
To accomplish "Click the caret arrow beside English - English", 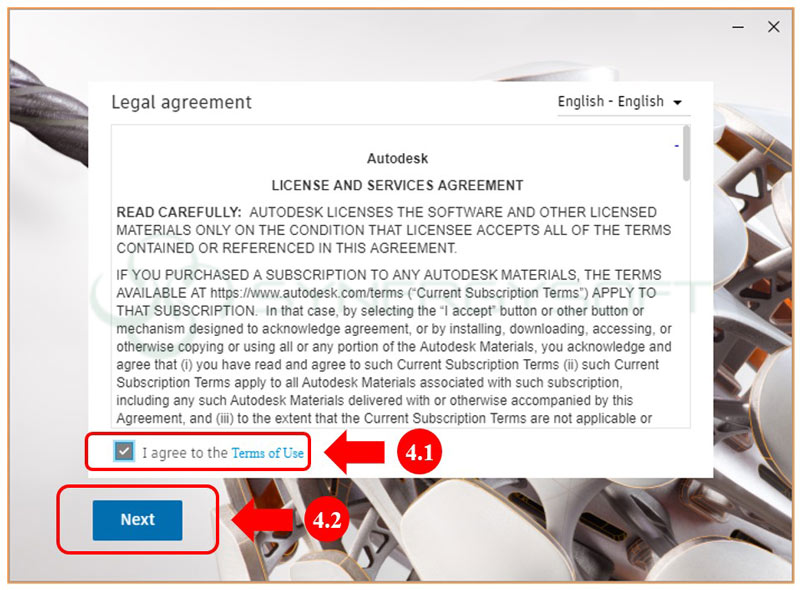I will [677, 103].
